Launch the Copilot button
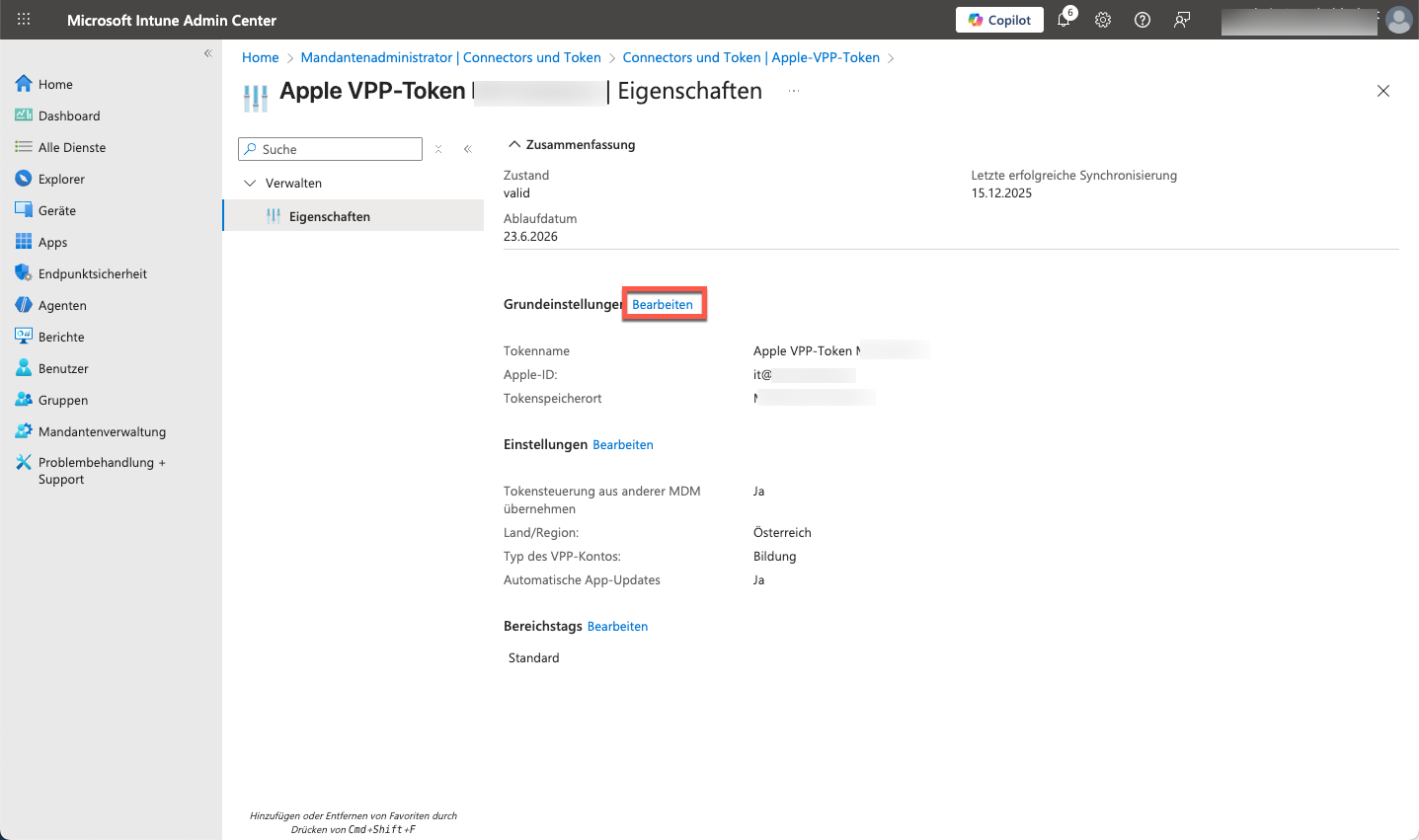 click(x=999, y=20)
